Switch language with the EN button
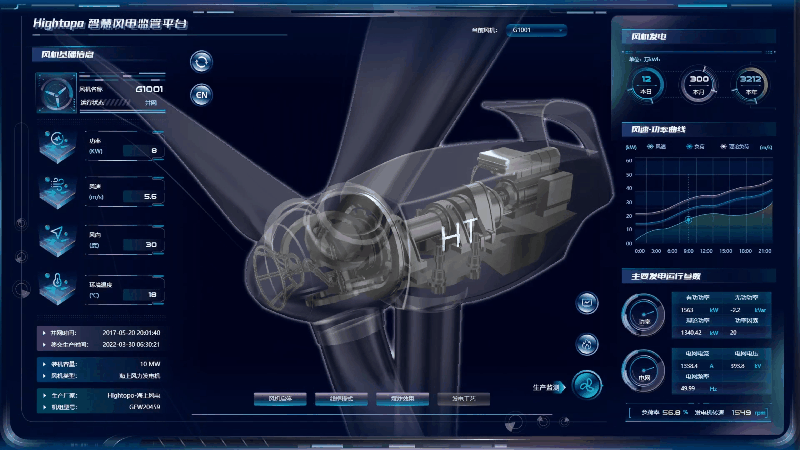Viewport: 800px width, 450px height. [x=202, y=94]
